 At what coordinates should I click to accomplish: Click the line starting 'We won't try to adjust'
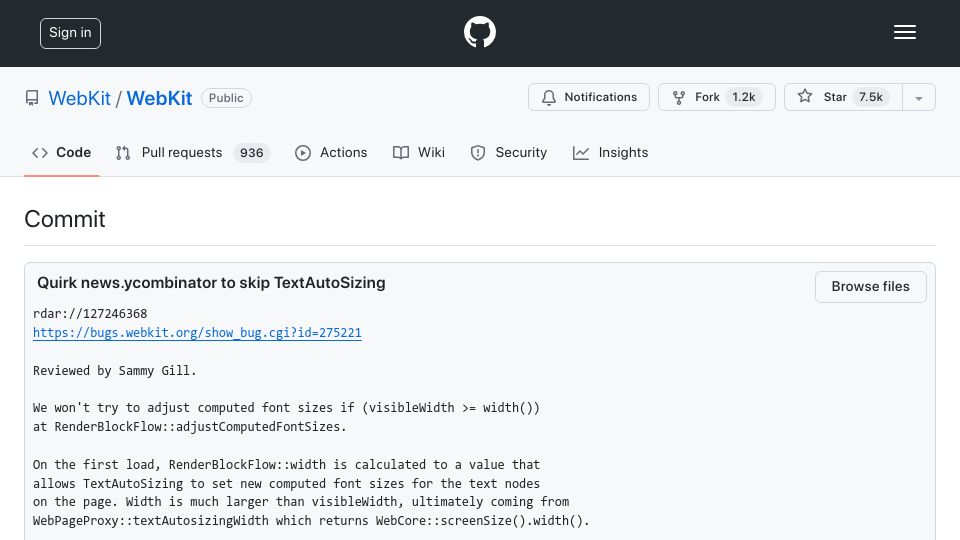(x=287, y=408)
